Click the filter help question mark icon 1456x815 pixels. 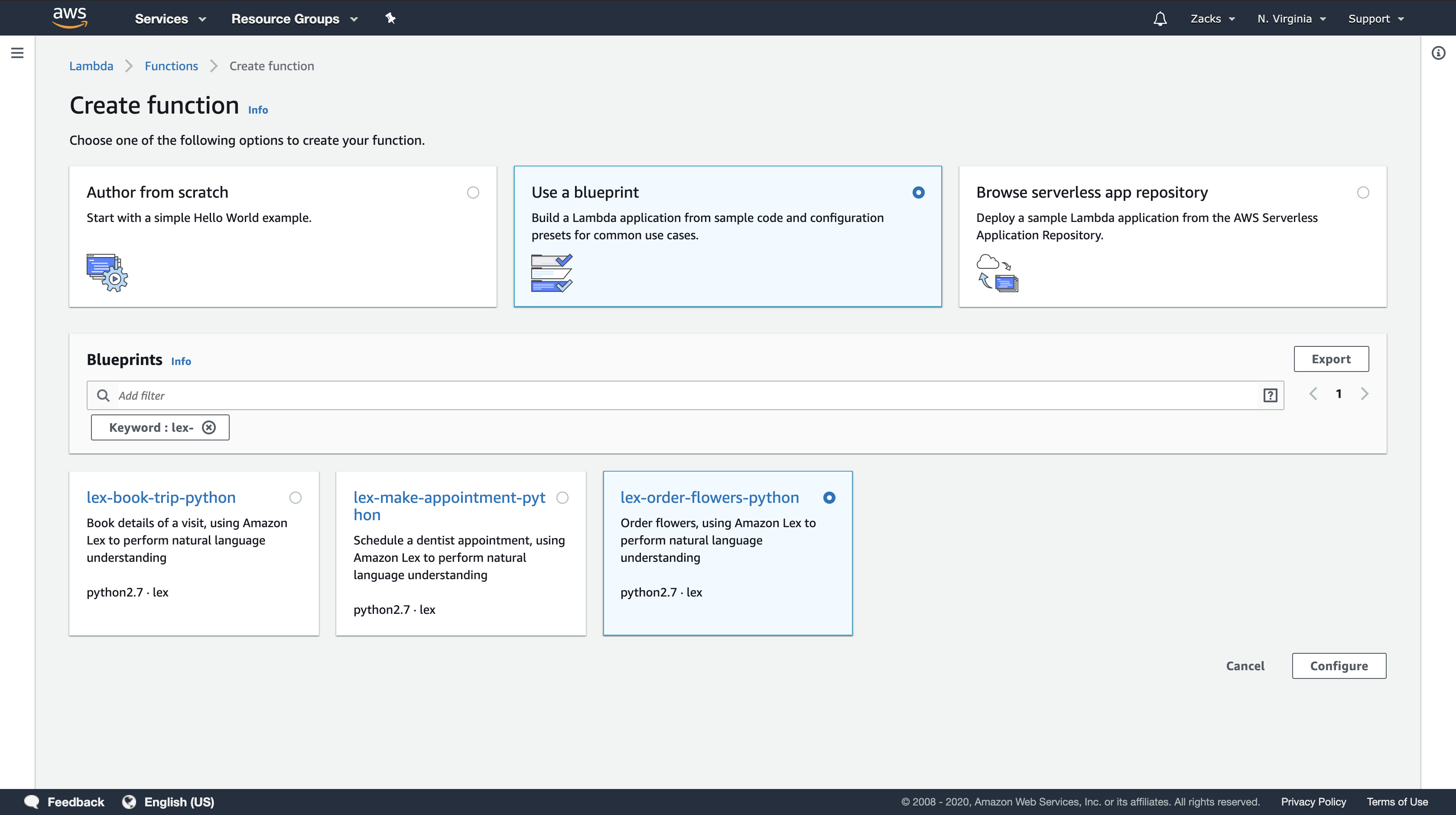(x=1270, y=395)
